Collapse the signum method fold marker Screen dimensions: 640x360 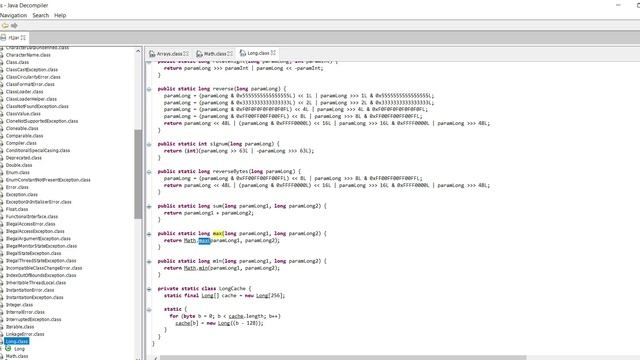coord(149,144)
